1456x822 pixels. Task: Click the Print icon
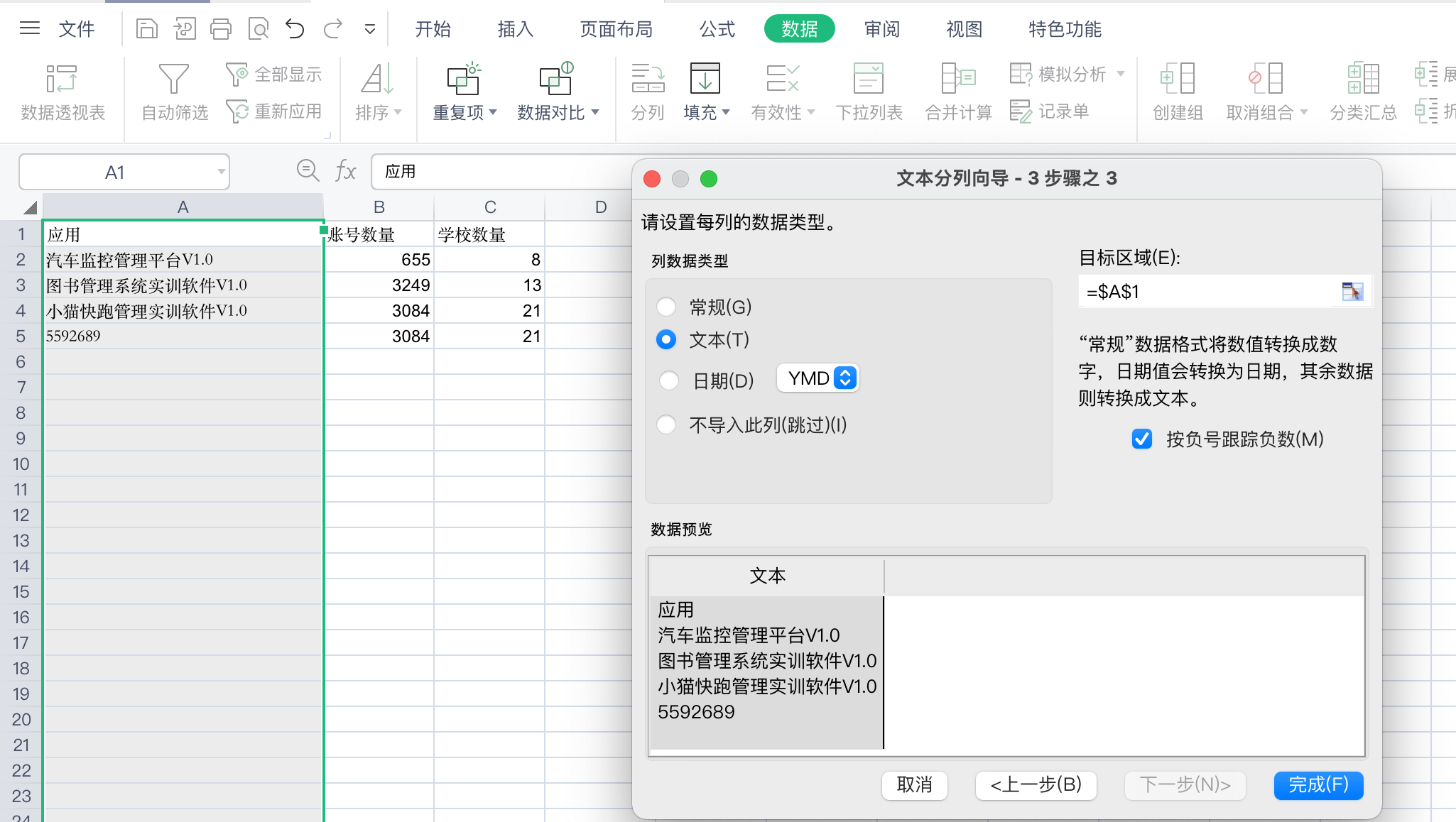[221, 29]
